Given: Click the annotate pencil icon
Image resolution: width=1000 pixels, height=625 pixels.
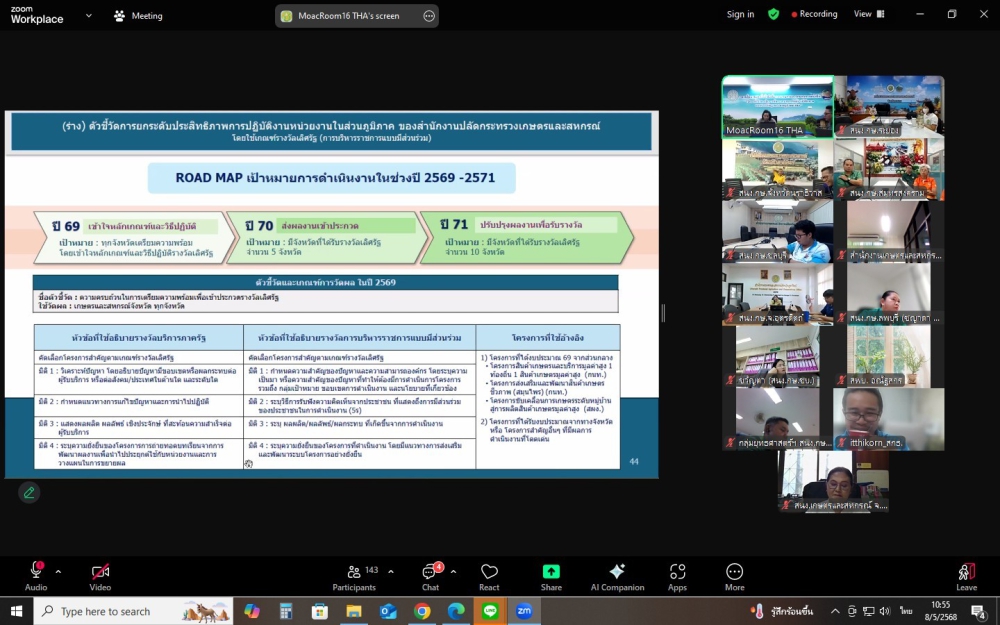Looking at the screenshot, I should (29, 492).
